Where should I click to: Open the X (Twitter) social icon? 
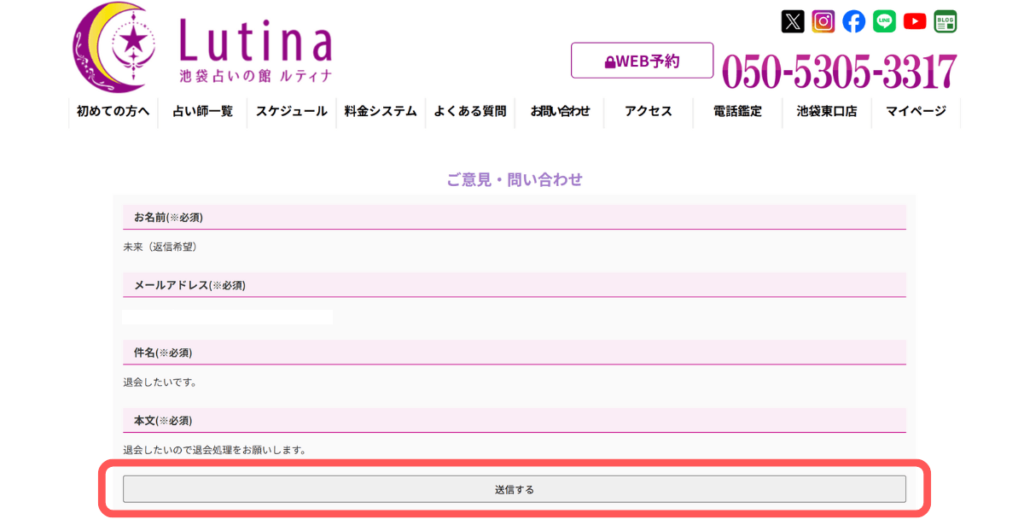(793, 21)
